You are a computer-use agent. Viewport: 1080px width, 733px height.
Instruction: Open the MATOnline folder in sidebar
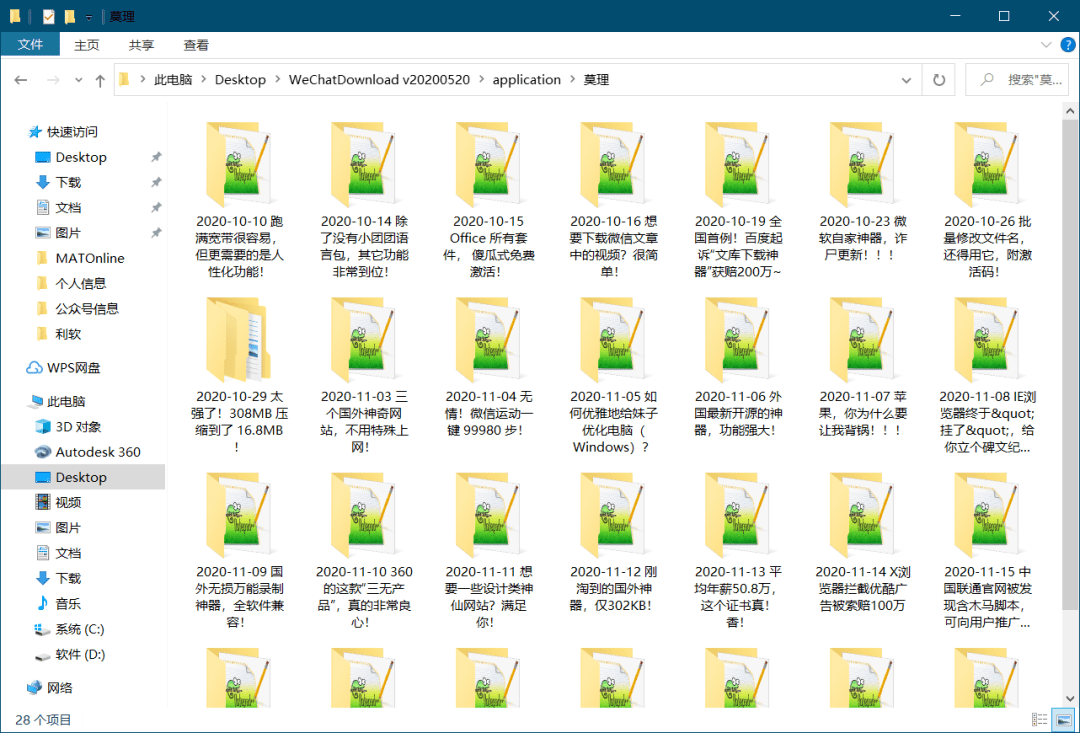click(90, 258)
